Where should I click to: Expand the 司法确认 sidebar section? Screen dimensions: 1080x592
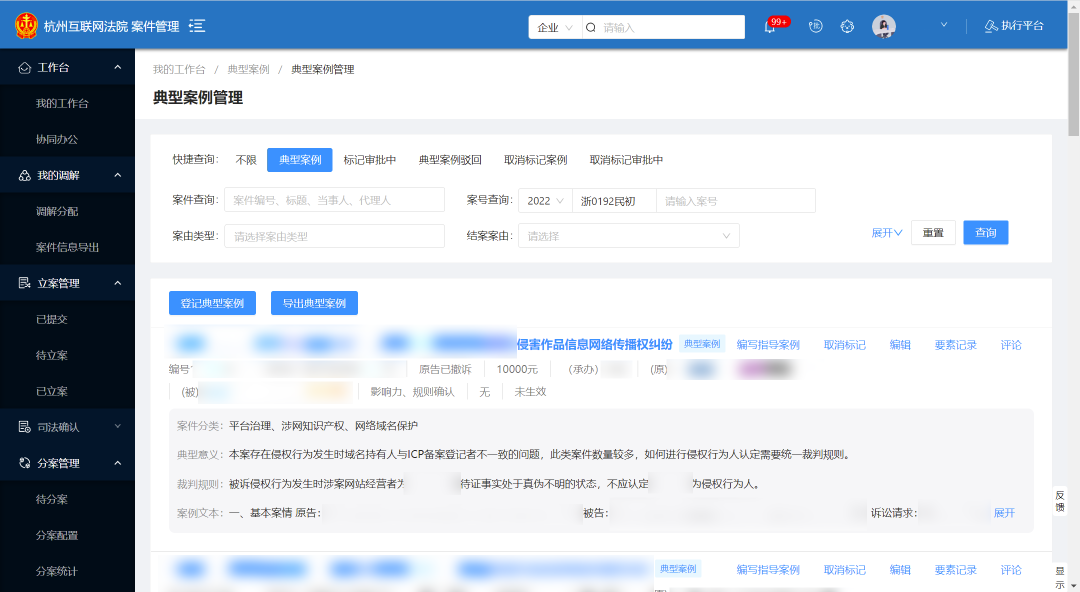68,427
